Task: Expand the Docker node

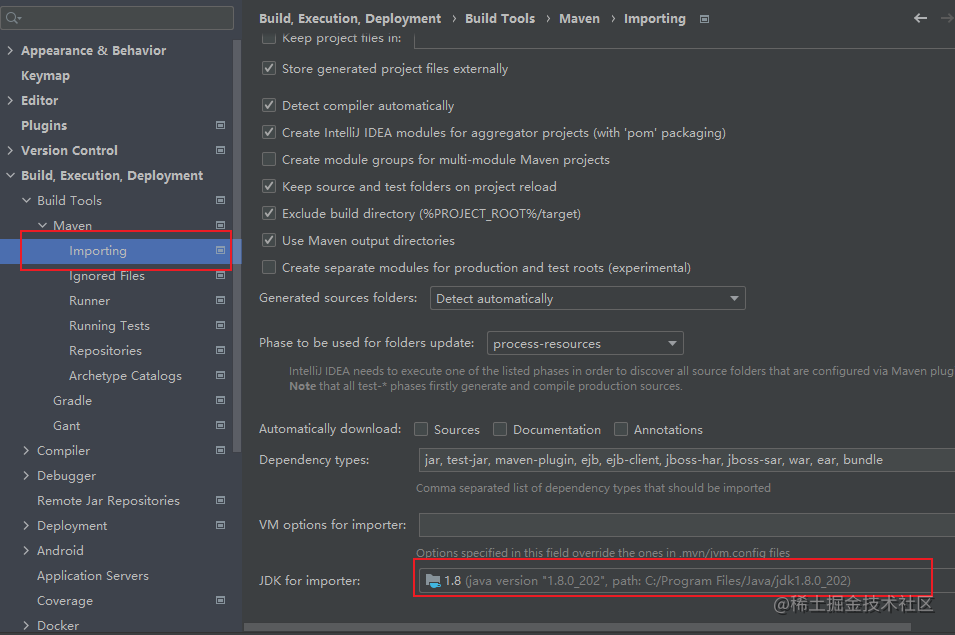Action: 26,625
